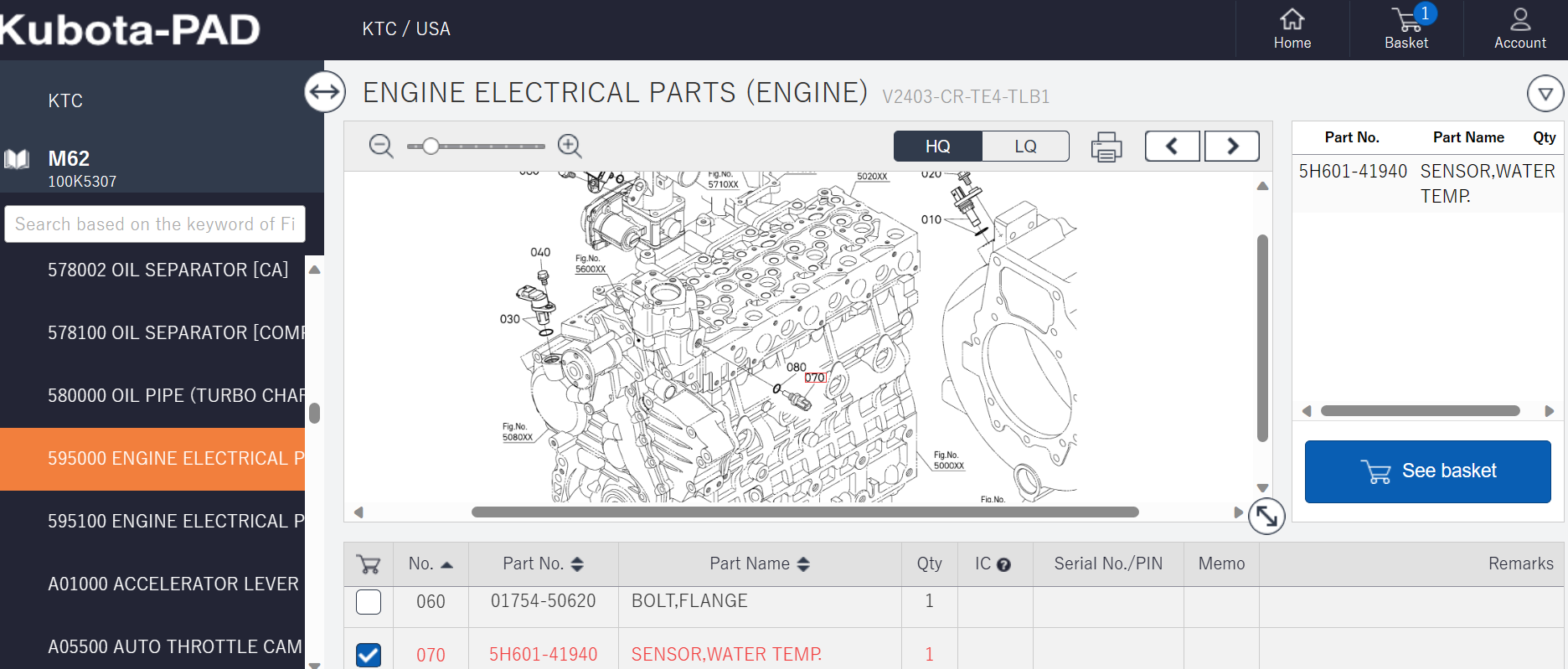Image resolution: width=1568 pixels, height=669 pixels.
Task: Sort table by No. column
Action: point(431,564)
